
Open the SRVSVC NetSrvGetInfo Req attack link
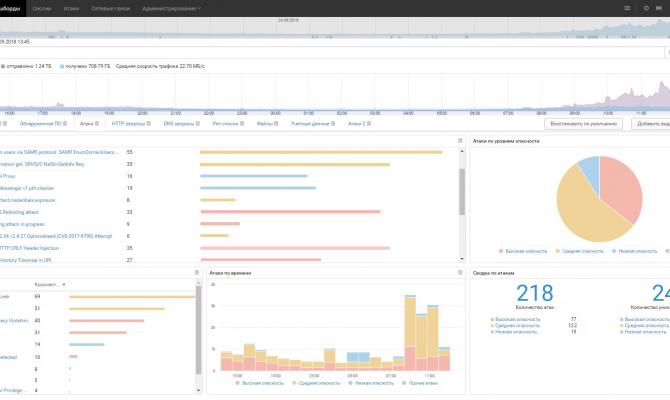(x=42, y=164)
